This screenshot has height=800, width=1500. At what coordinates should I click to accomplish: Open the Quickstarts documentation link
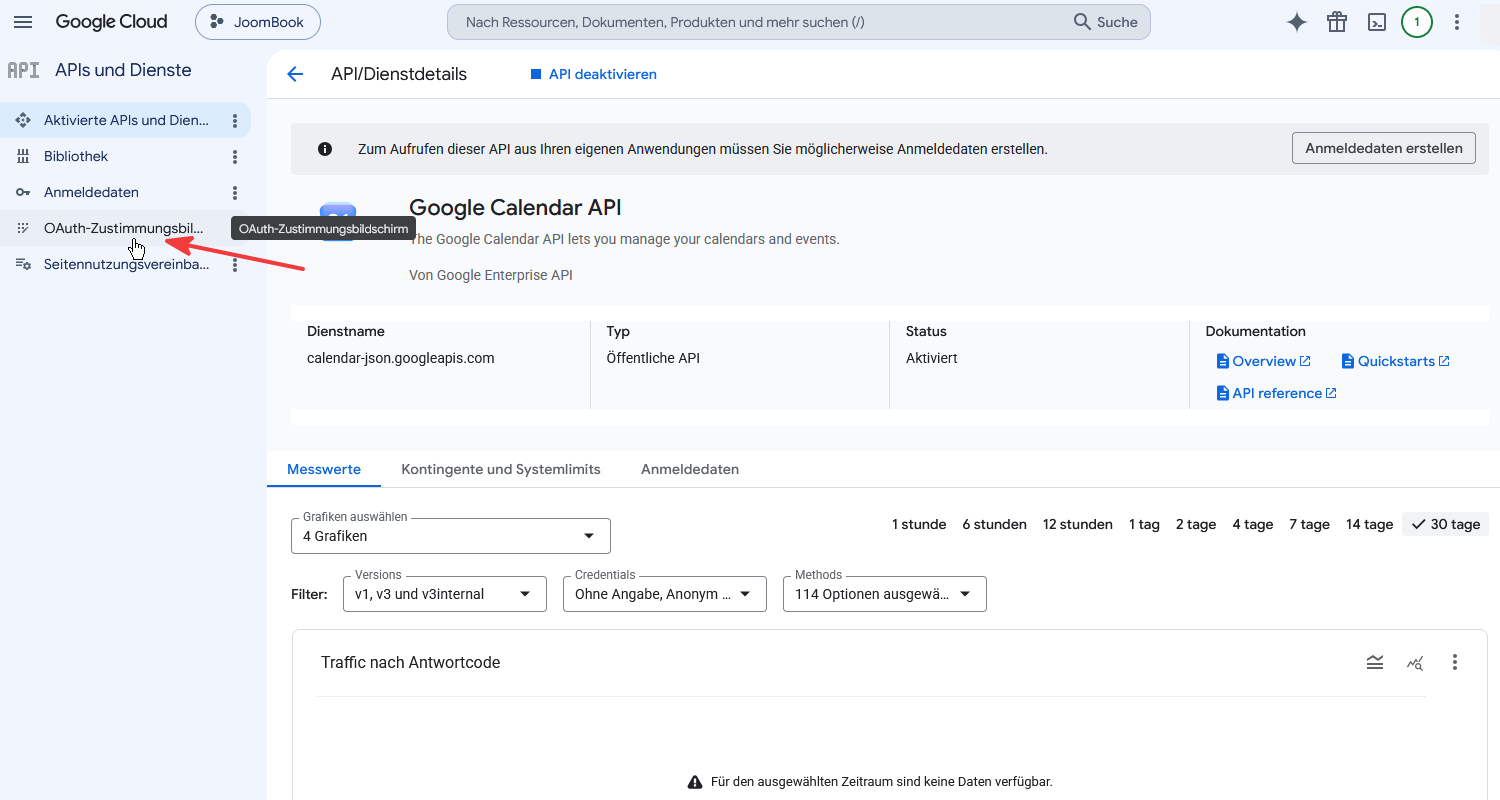point(1395,361)
